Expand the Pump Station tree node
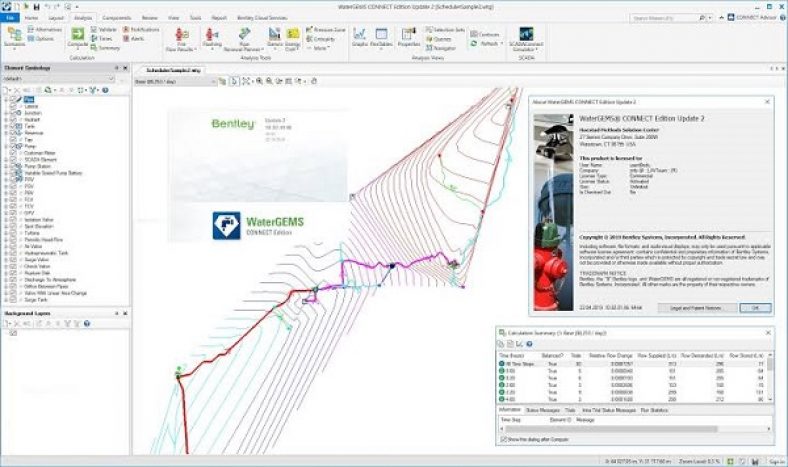 click(x=6, y=166)
